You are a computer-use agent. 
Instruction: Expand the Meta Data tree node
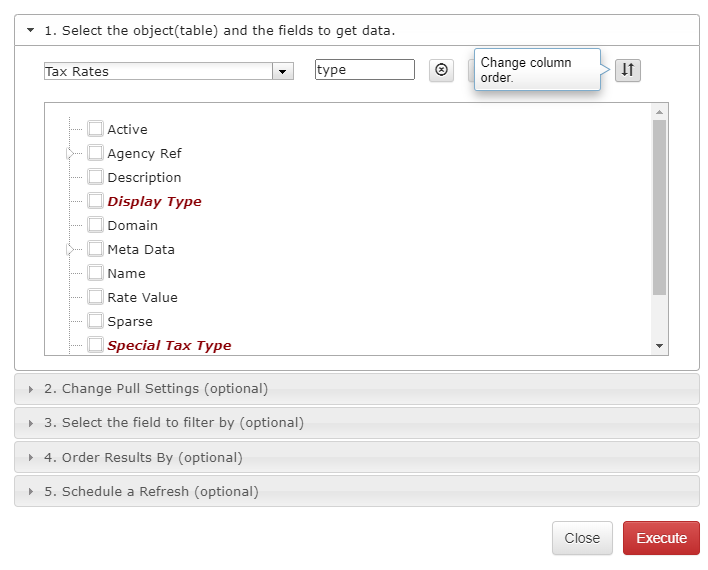[70, 249]
